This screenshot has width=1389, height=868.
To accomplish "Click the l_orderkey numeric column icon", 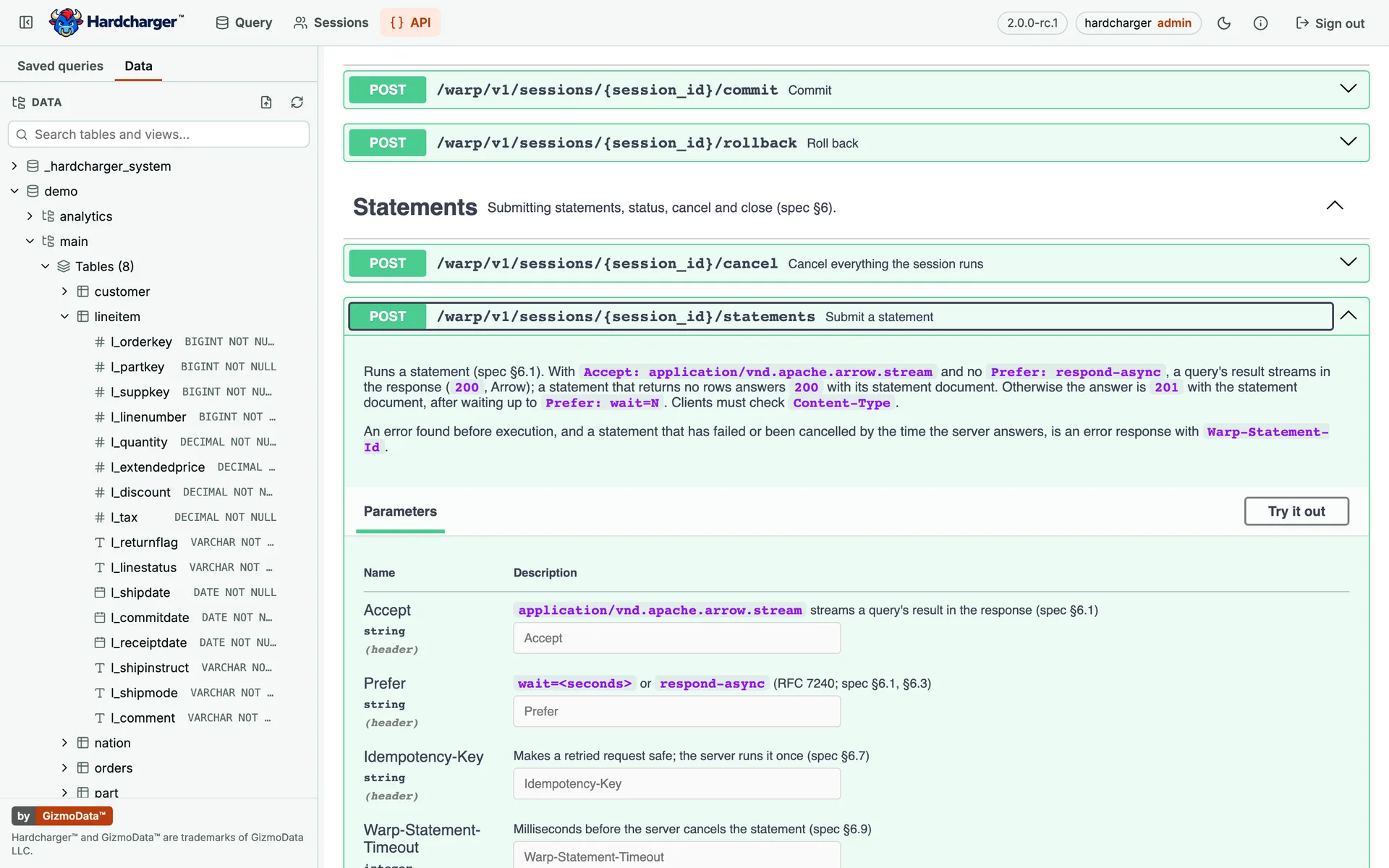I will 100,342.
